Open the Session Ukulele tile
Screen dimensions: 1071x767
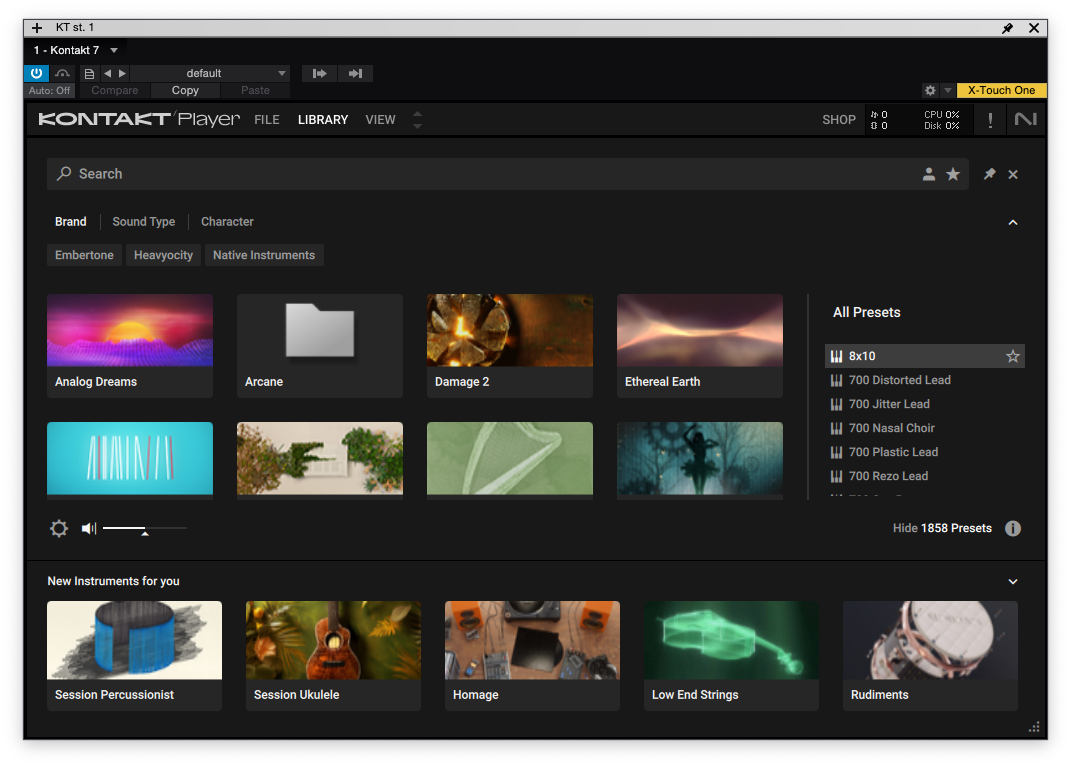(x=333, y=656)
